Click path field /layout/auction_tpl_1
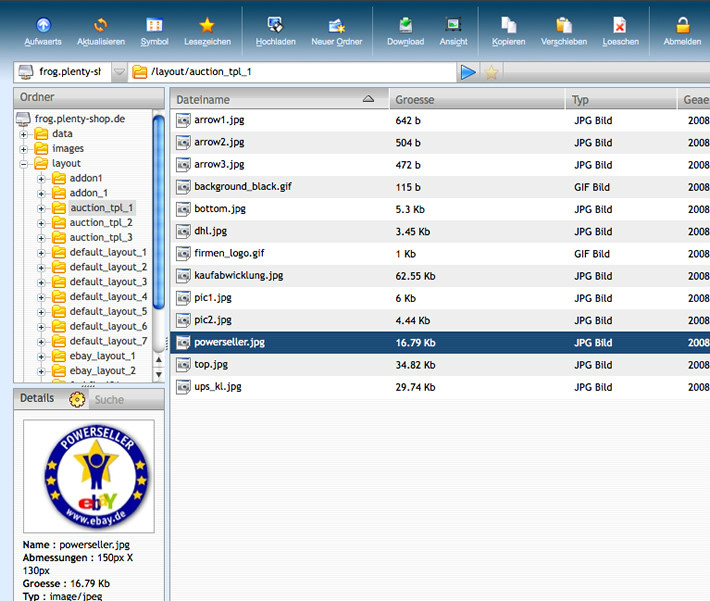Image resolution: width=710 pixels, height=601 pixels. [292, 72]
